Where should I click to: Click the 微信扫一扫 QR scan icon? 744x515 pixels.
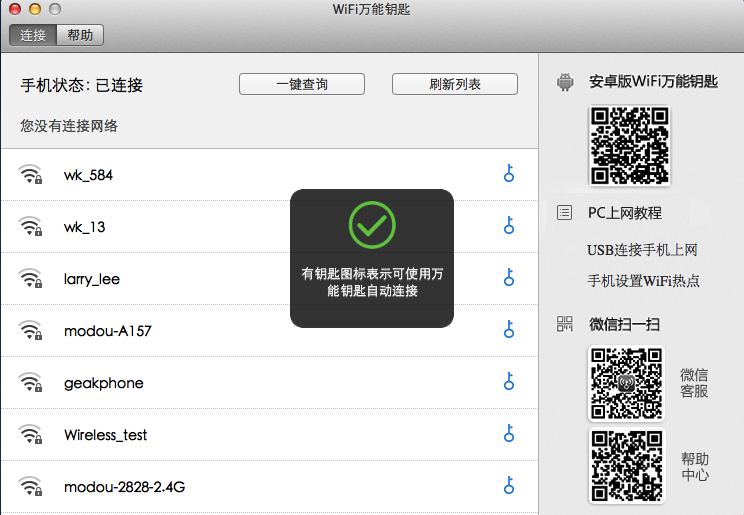click(565, 324)
